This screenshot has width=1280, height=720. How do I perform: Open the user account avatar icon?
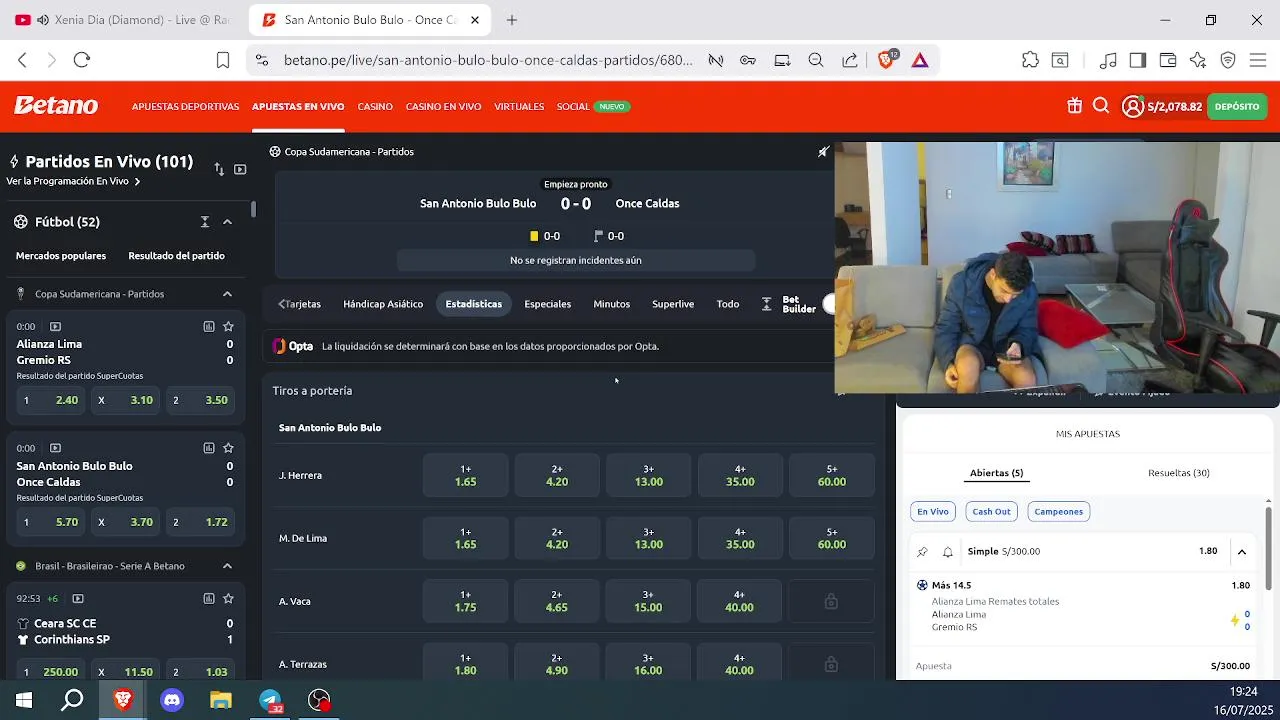pyautogui.click(x=1133, y=106)
